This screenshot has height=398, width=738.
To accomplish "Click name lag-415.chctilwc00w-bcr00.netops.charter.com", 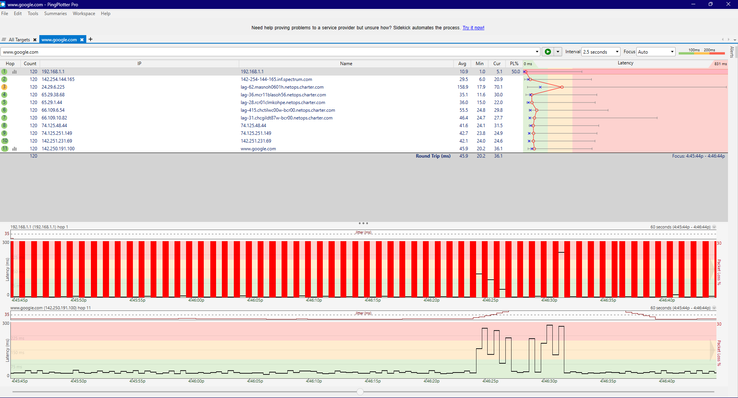I will click(x=288, y=110).
